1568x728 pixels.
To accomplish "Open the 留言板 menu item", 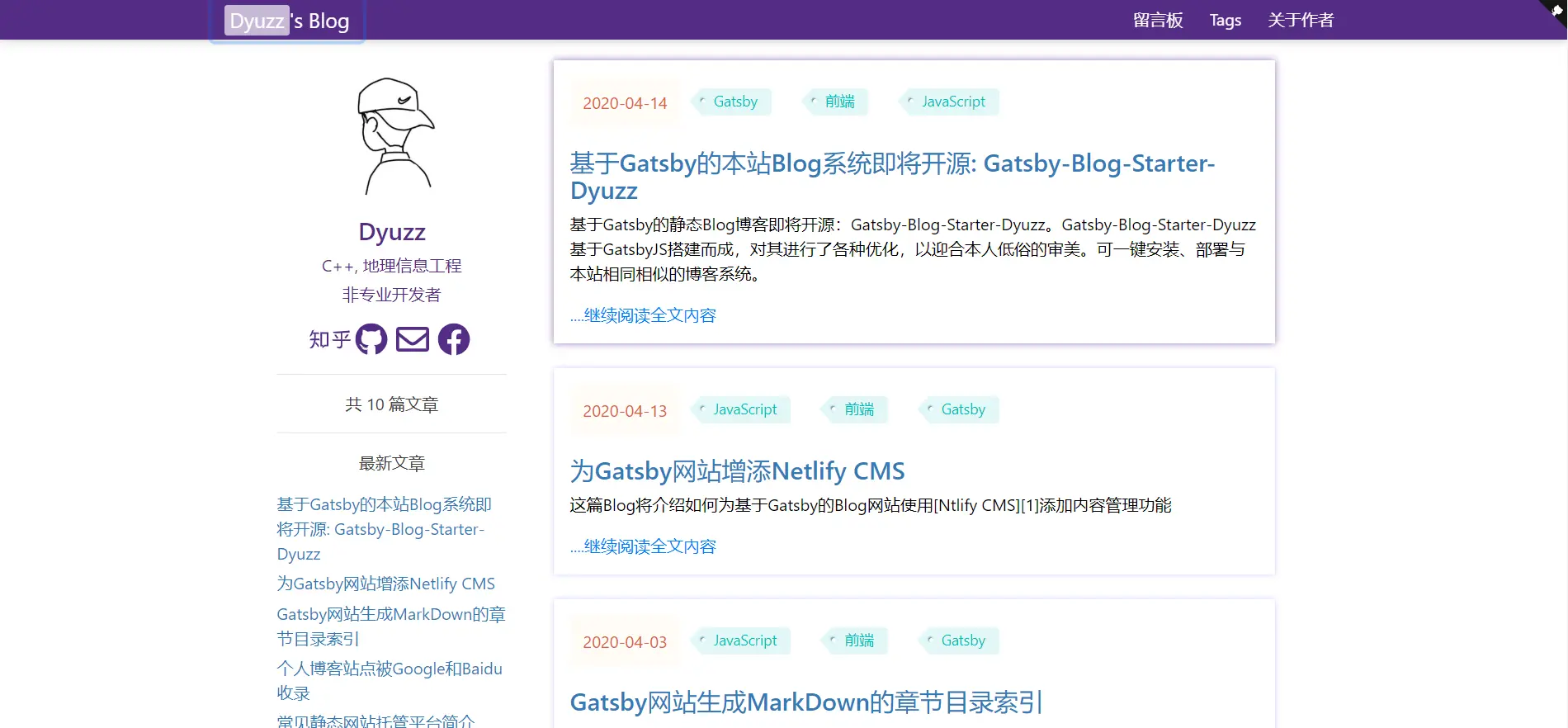I will coord(1158,20).
